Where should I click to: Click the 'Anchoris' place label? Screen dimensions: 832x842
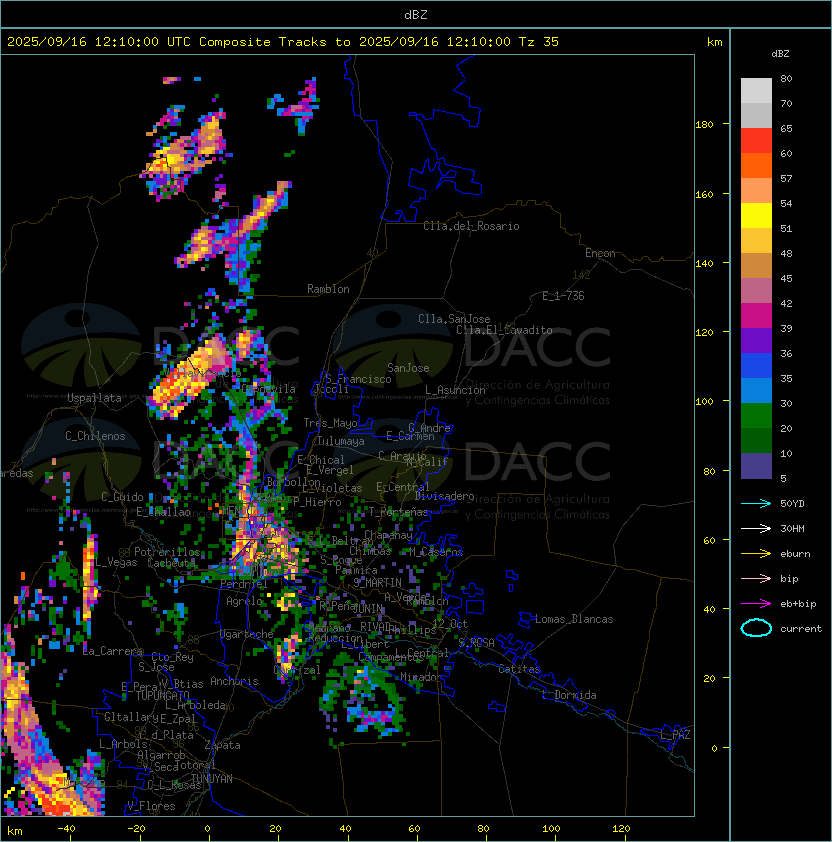(x=234, y=681)
